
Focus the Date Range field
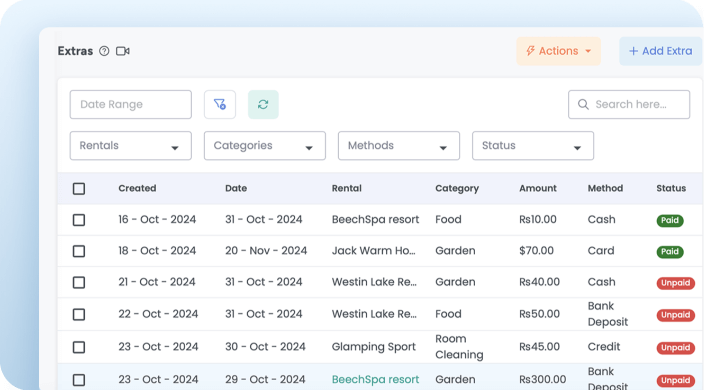[x=131, y=105]
